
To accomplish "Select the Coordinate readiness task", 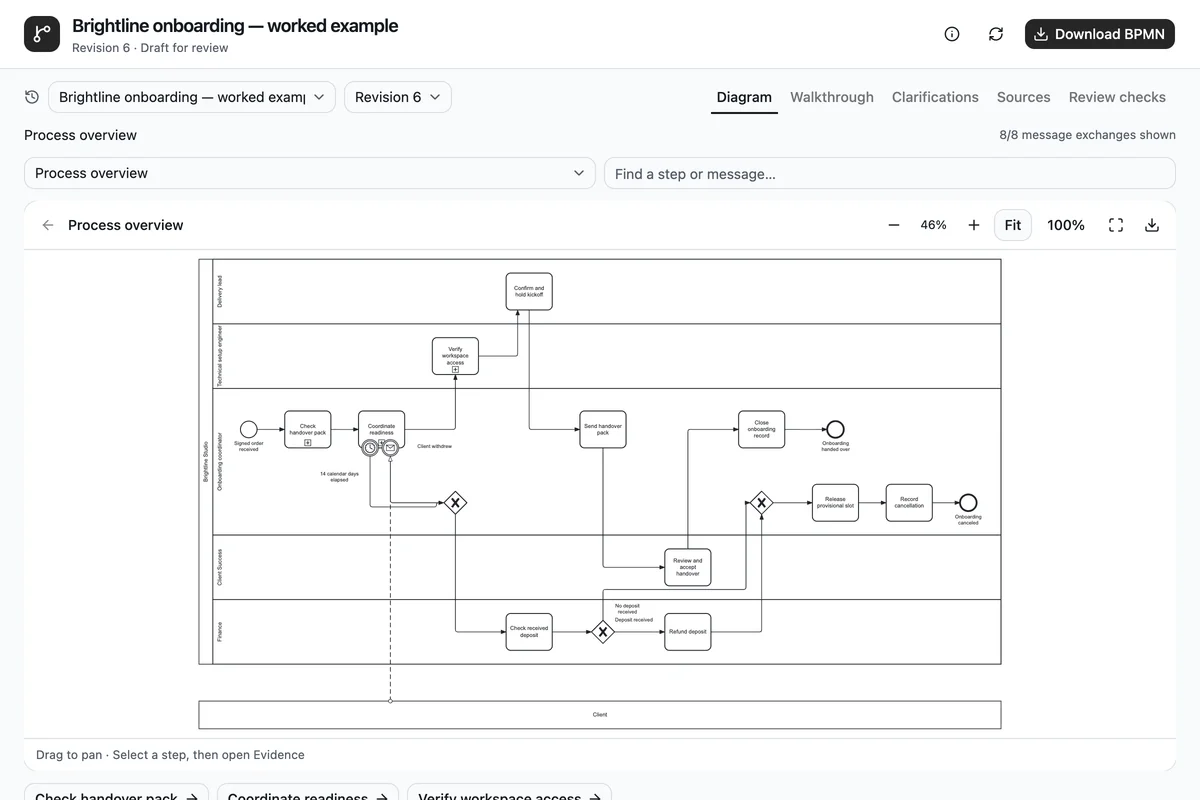I will click(x=382, y=429).
